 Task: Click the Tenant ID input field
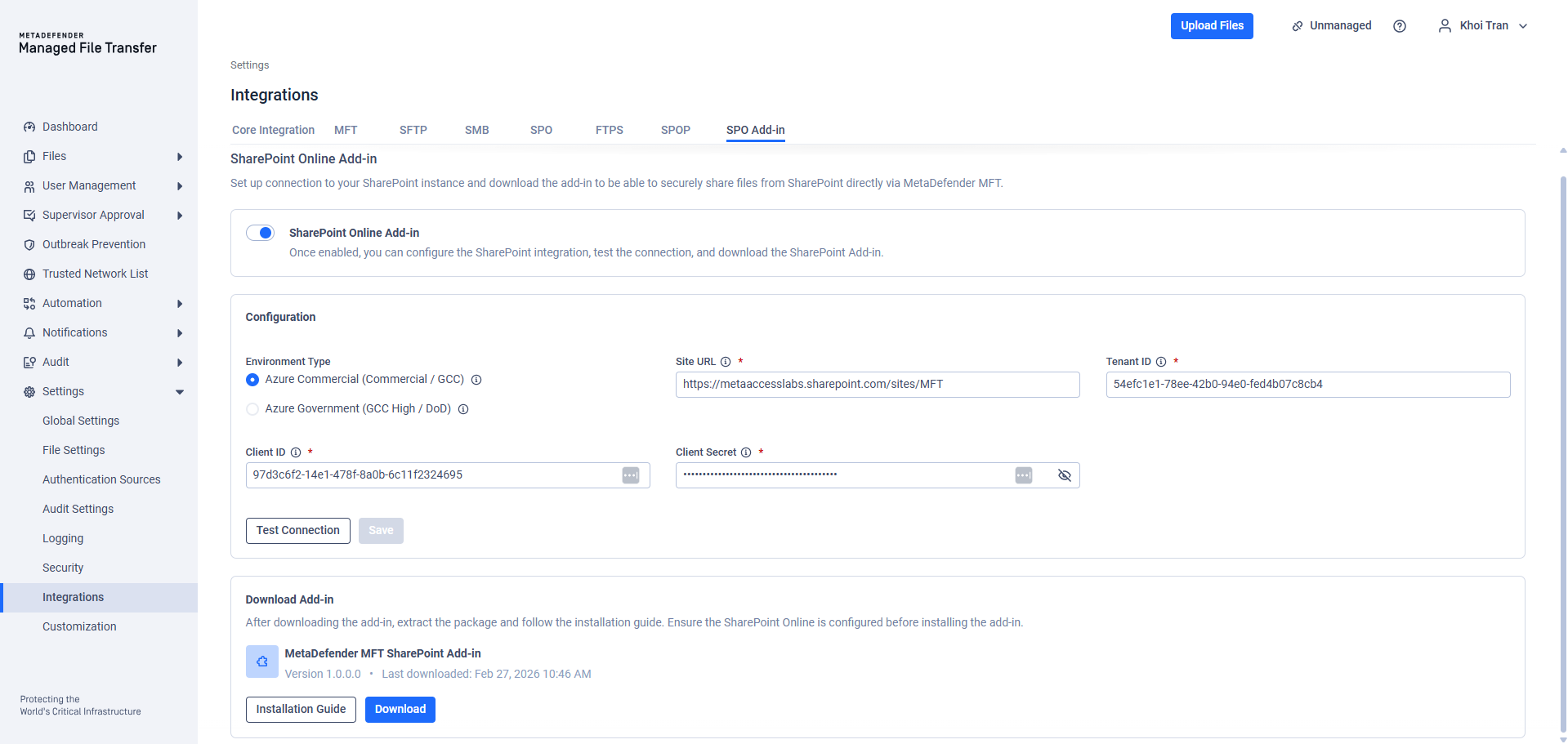[x=1308, y=385]
